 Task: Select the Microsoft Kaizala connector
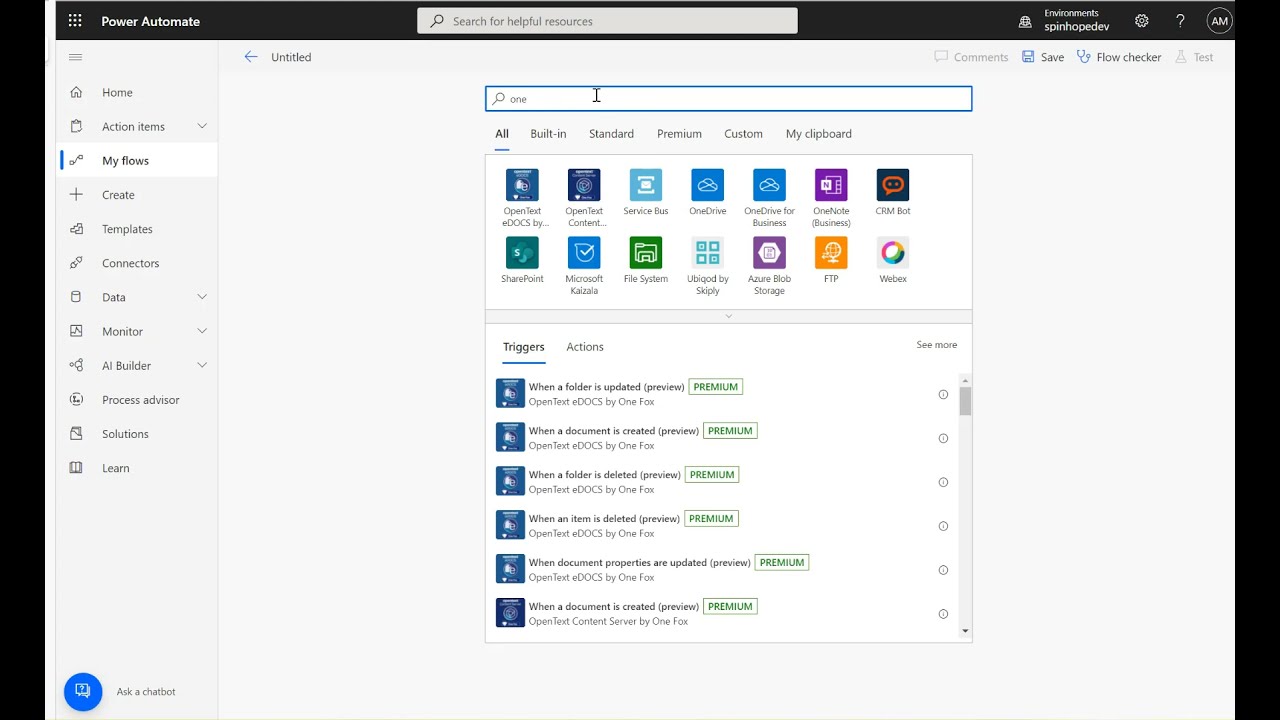584,253
